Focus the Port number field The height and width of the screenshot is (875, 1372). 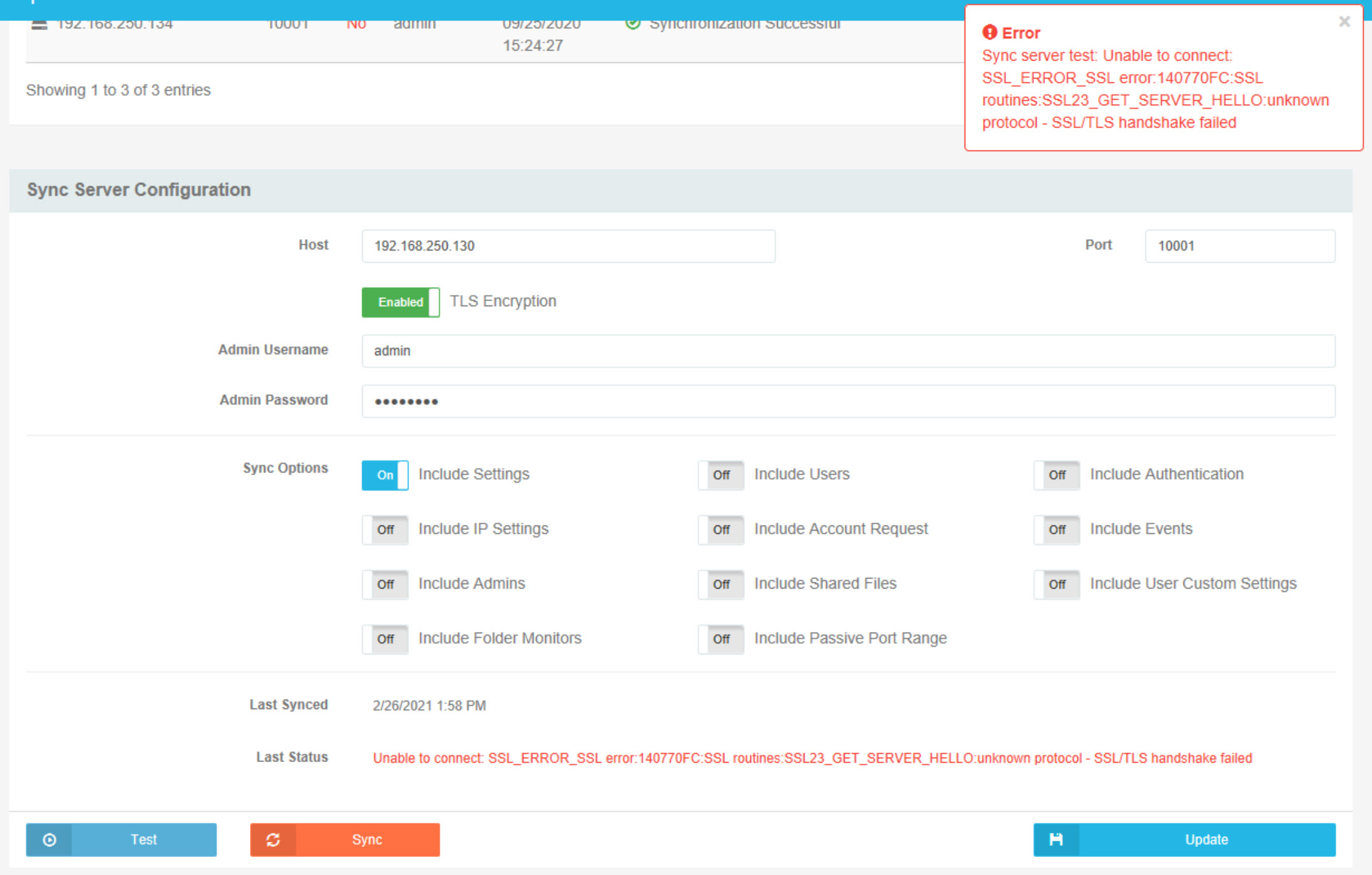click(1239, 246)
